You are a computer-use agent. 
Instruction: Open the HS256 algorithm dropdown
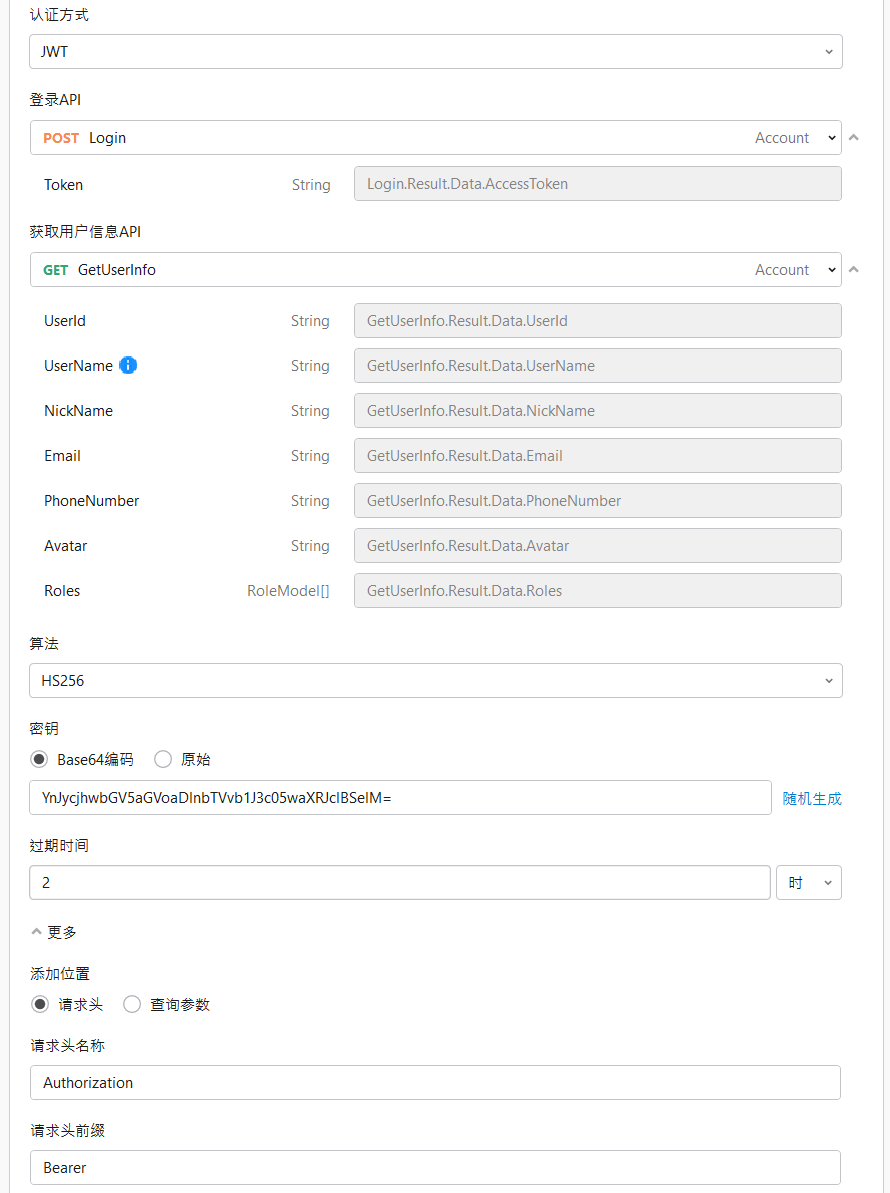point(435,681)
